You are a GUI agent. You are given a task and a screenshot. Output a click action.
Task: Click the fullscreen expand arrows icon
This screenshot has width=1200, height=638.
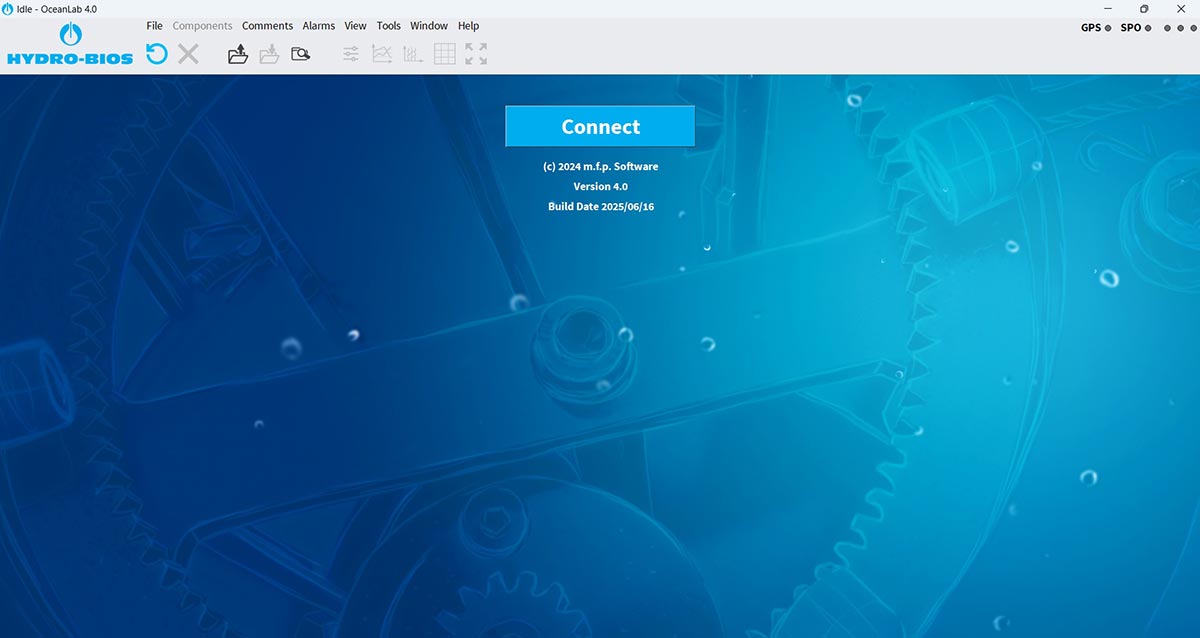click(x=476, y=54)
